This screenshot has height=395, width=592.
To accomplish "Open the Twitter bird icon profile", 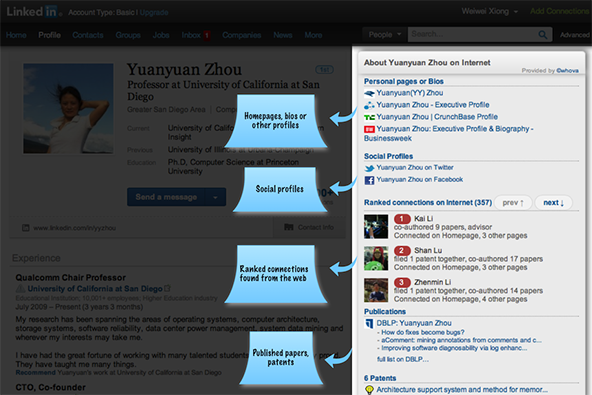I will [369, 168].
